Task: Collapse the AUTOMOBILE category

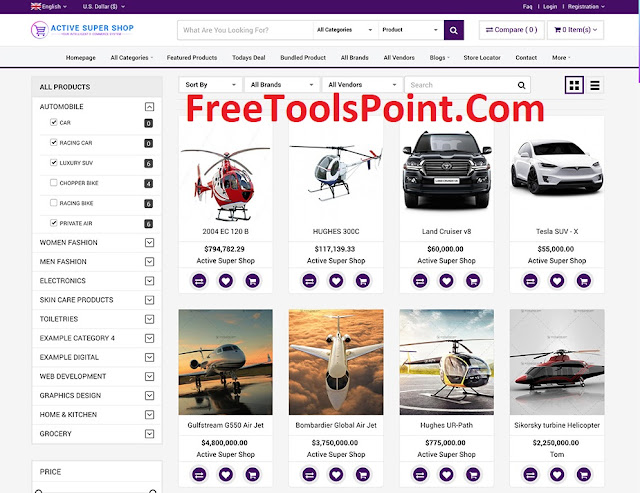Action: (149, 107)
